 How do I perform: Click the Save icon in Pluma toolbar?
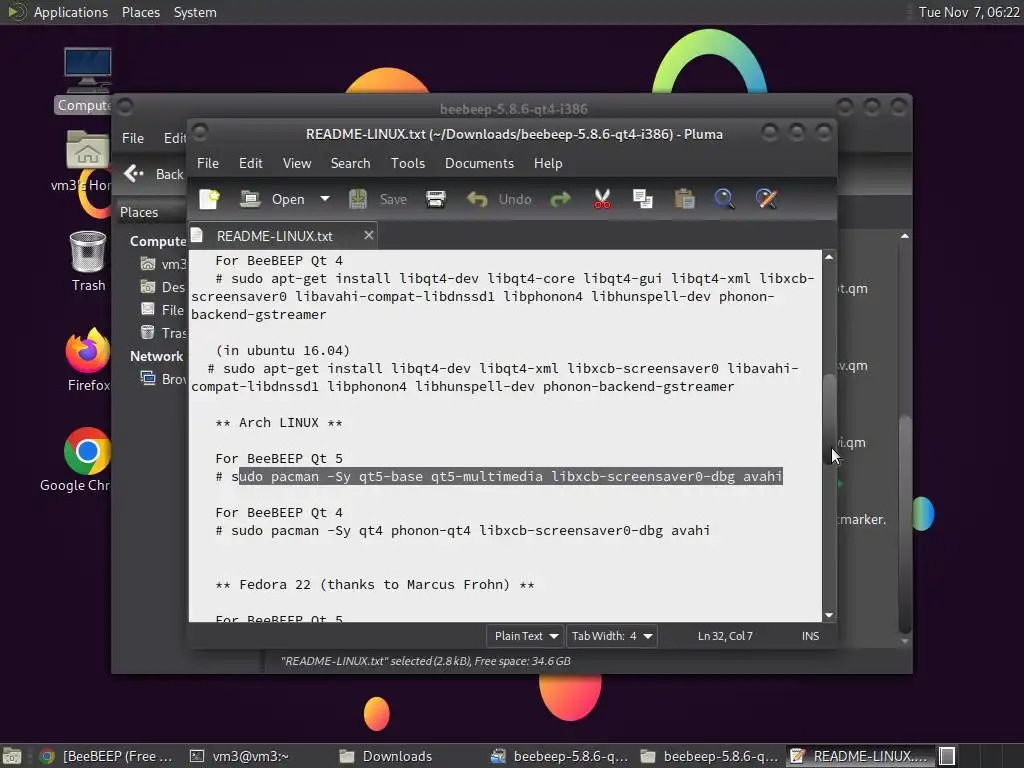point(357,199)
